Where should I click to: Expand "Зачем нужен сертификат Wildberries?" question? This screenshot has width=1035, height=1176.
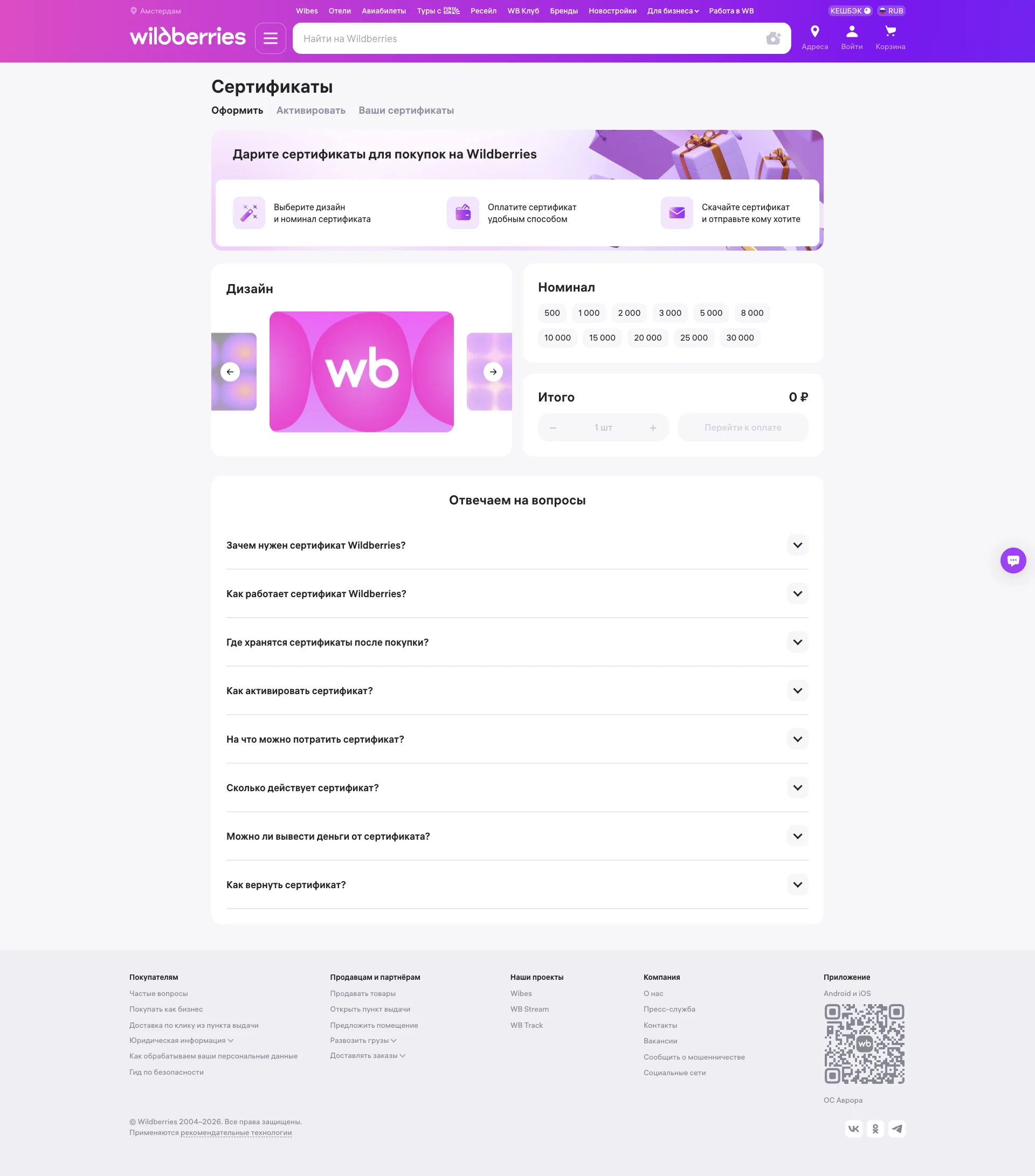(x=517, y=545)
